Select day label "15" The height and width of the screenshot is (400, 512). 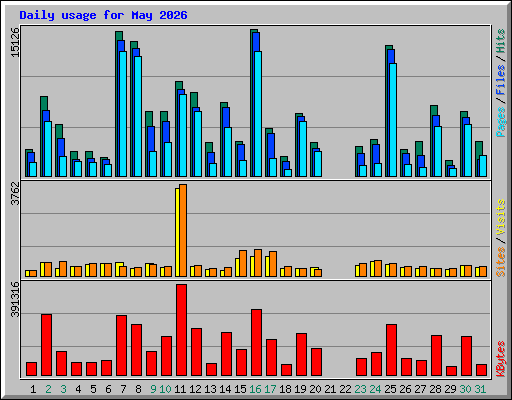pos(240,389)
